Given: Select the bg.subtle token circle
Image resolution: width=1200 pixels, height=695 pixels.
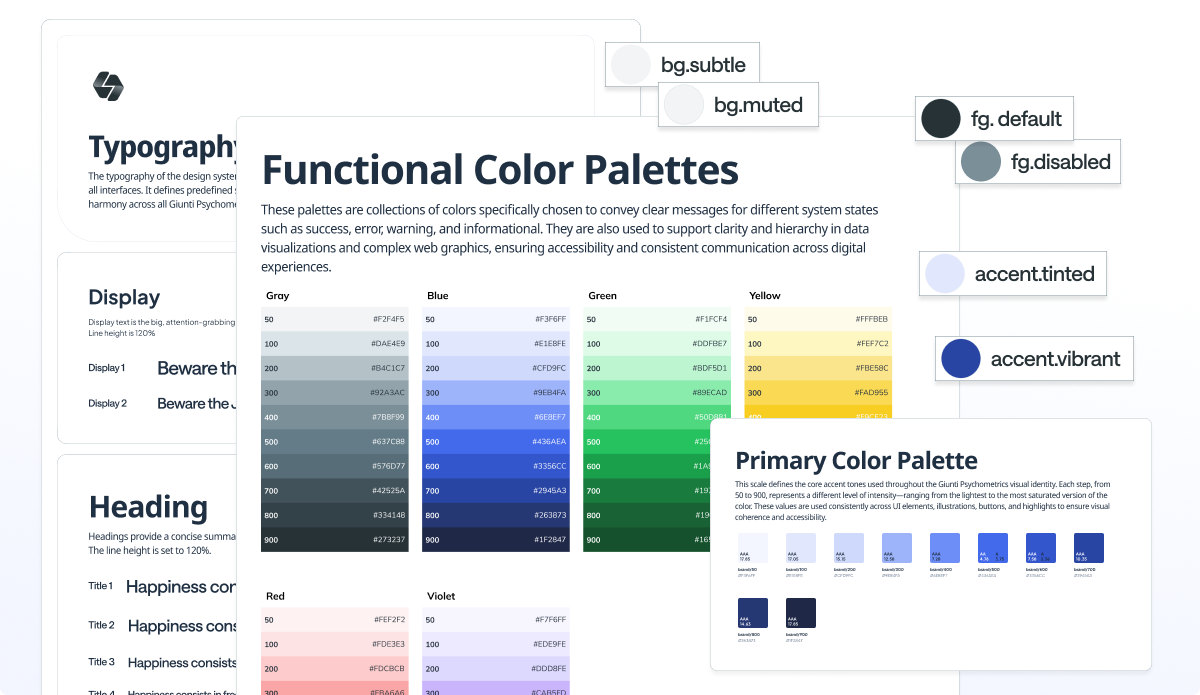Looking at the screenshot, I should tap(631, 64).
